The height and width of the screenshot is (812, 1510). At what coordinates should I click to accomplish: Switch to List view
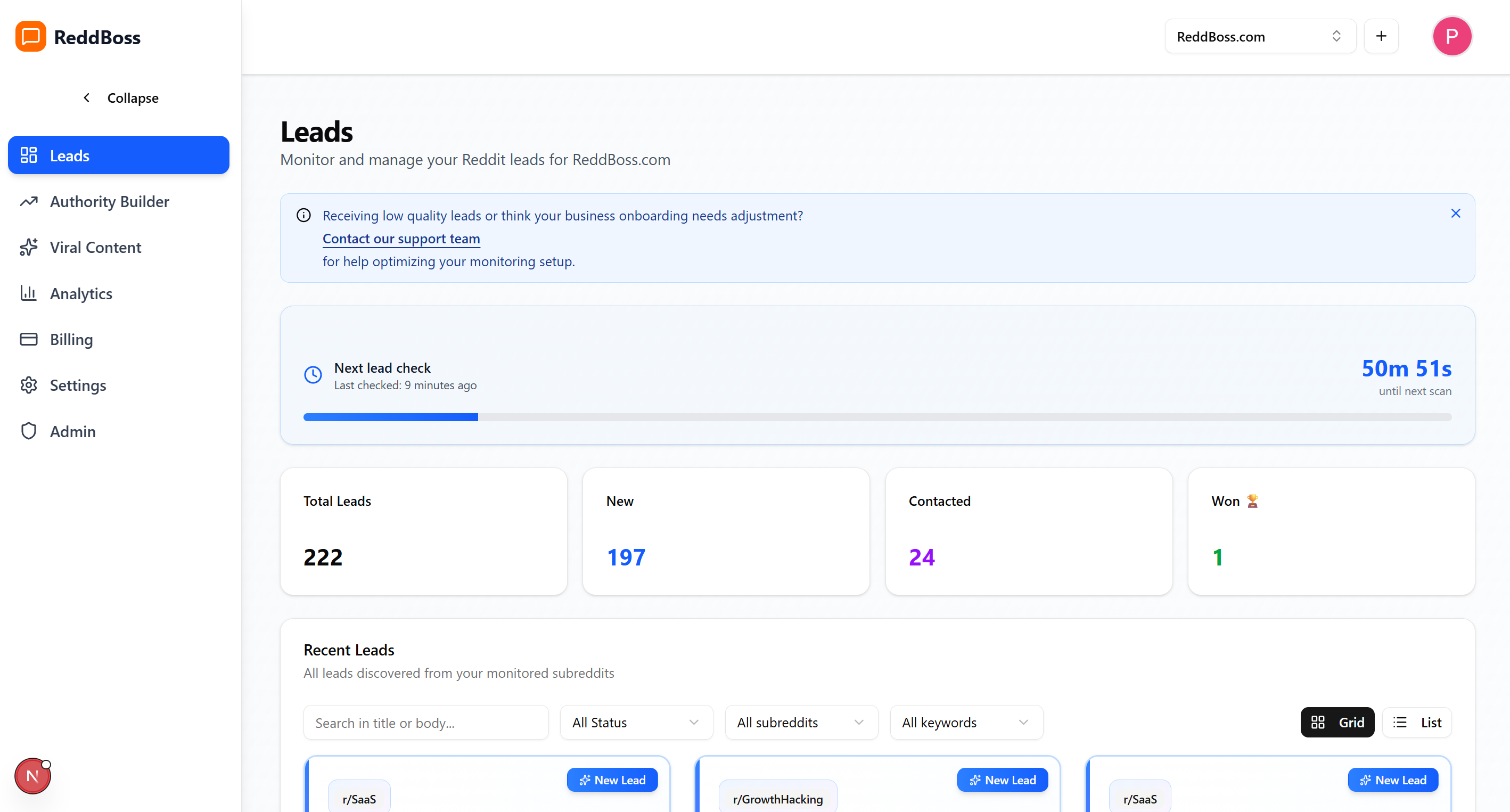[x=1418, y=723]
